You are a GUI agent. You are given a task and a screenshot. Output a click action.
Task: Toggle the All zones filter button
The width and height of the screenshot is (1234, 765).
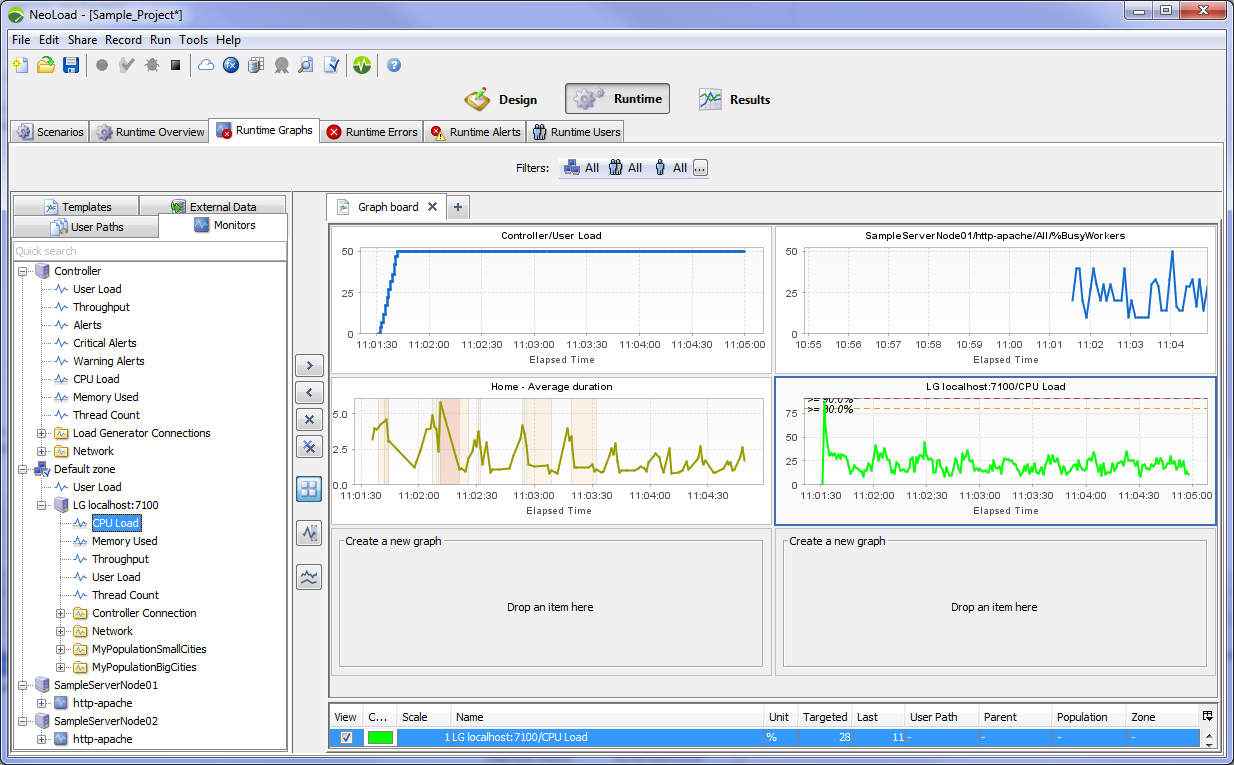583,168
